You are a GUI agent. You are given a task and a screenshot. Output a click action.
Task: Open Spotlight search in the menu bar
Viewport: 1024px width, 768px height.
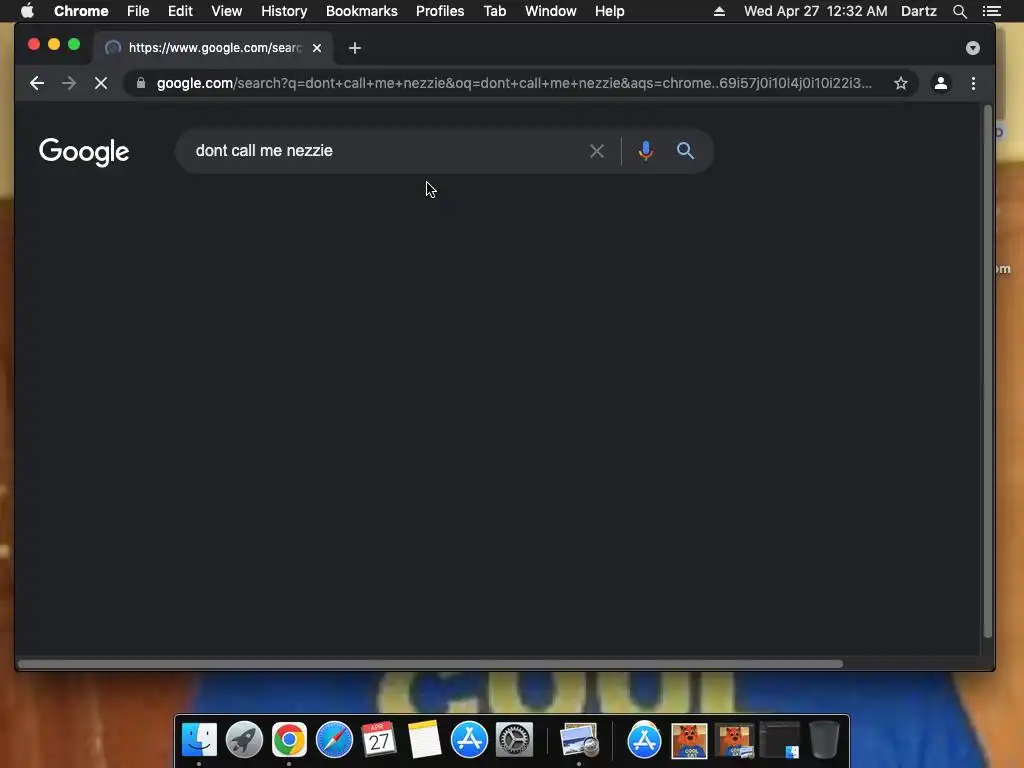click(x=959, y=11)
